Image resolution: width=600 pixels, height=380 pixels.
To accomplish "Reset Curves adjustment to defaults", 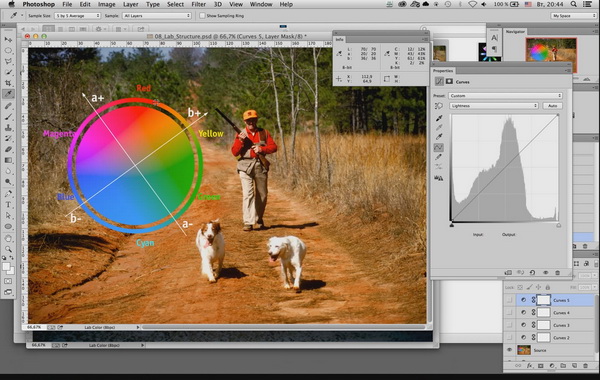I will [x=532, y=272].
